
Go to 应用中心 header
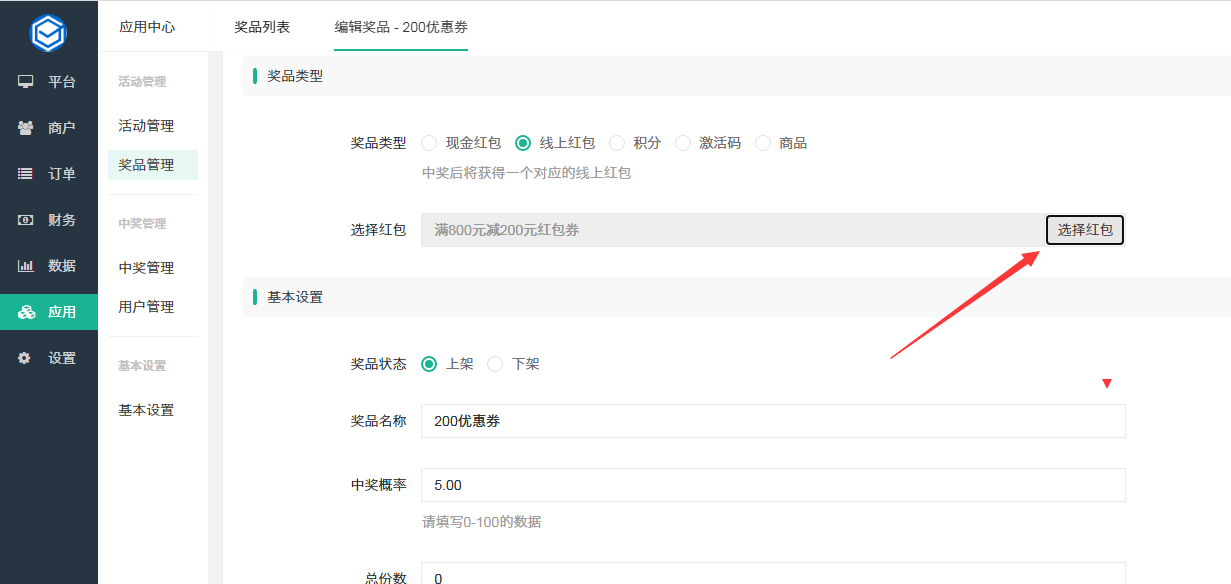(x=147, y=27)
